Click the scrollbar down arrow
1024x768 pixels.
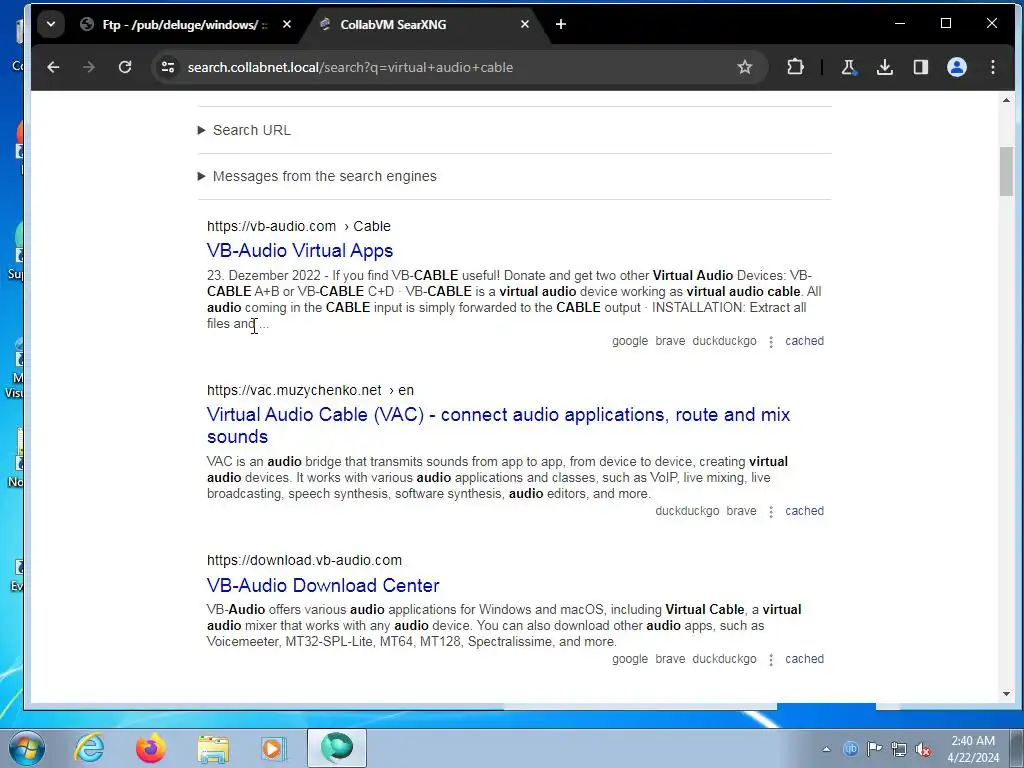(1006, 694)
